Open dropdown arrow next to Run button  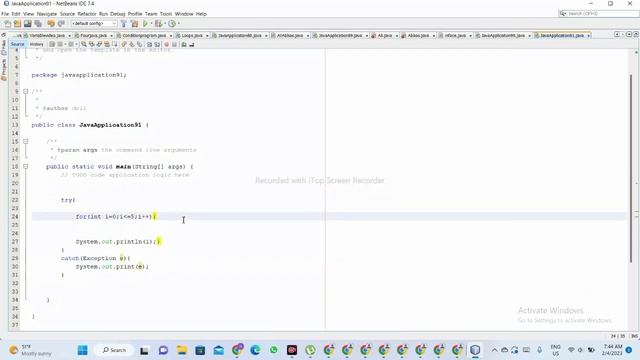click(151, 24)
